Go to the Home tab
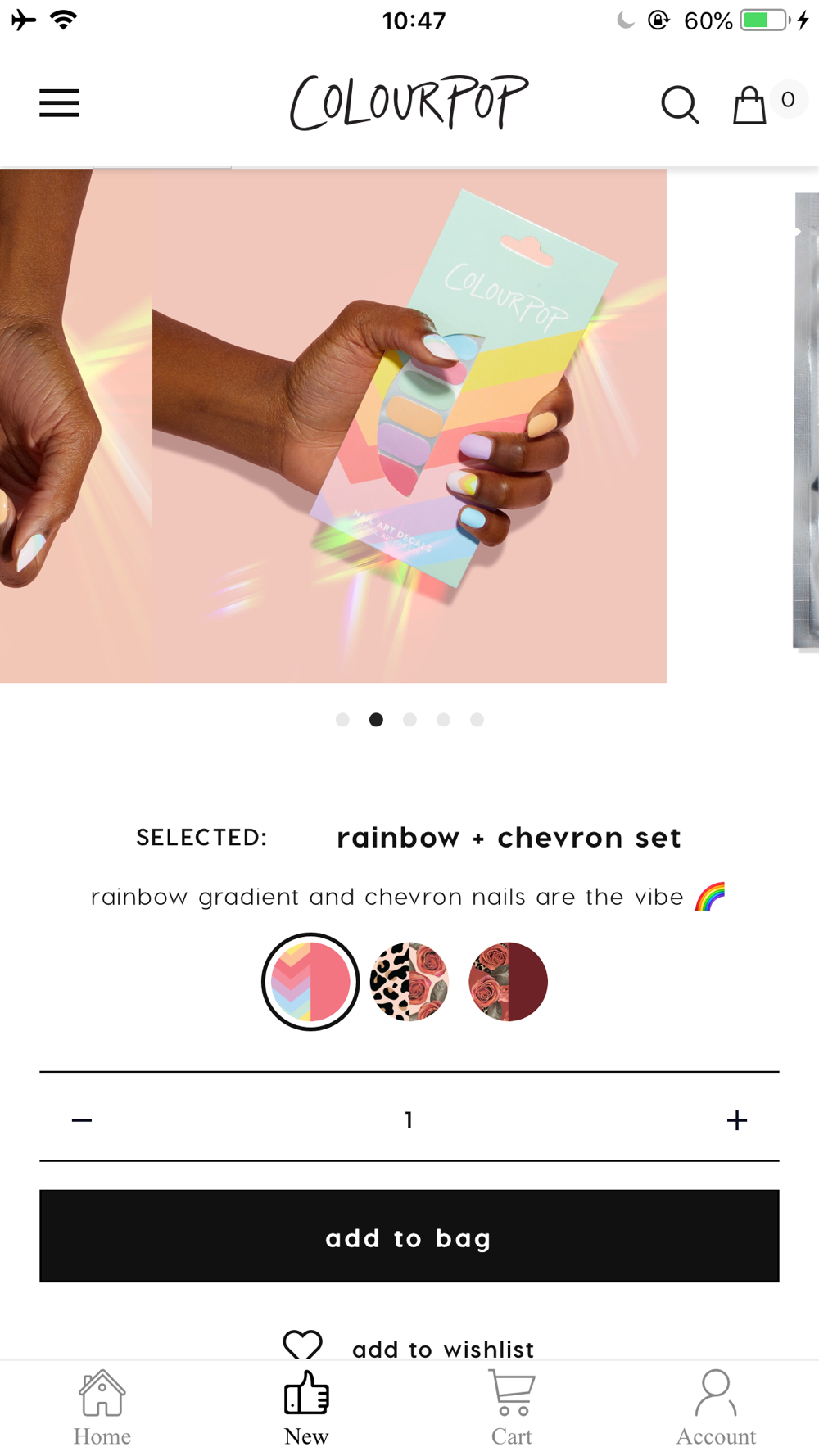819x1456 pixels. click(102, 1408)
